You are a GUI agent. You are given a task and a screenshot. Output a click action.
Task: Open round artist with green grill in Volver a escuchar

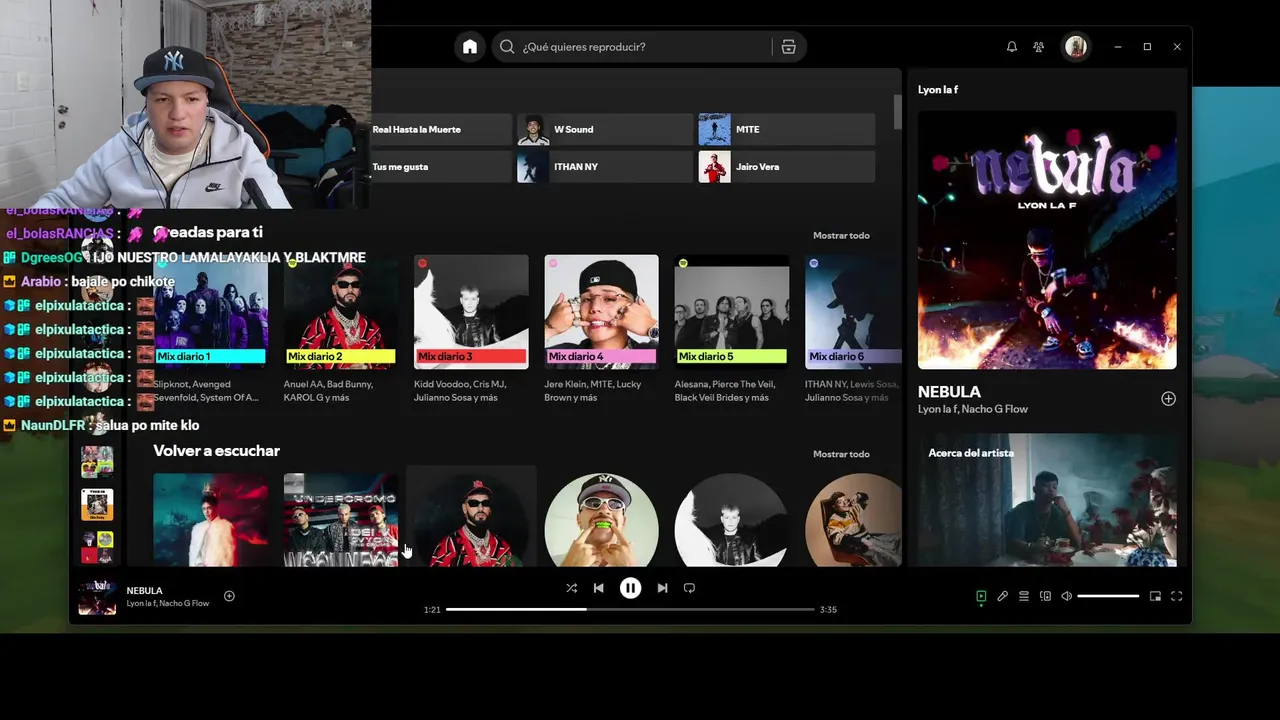point(601,520)
